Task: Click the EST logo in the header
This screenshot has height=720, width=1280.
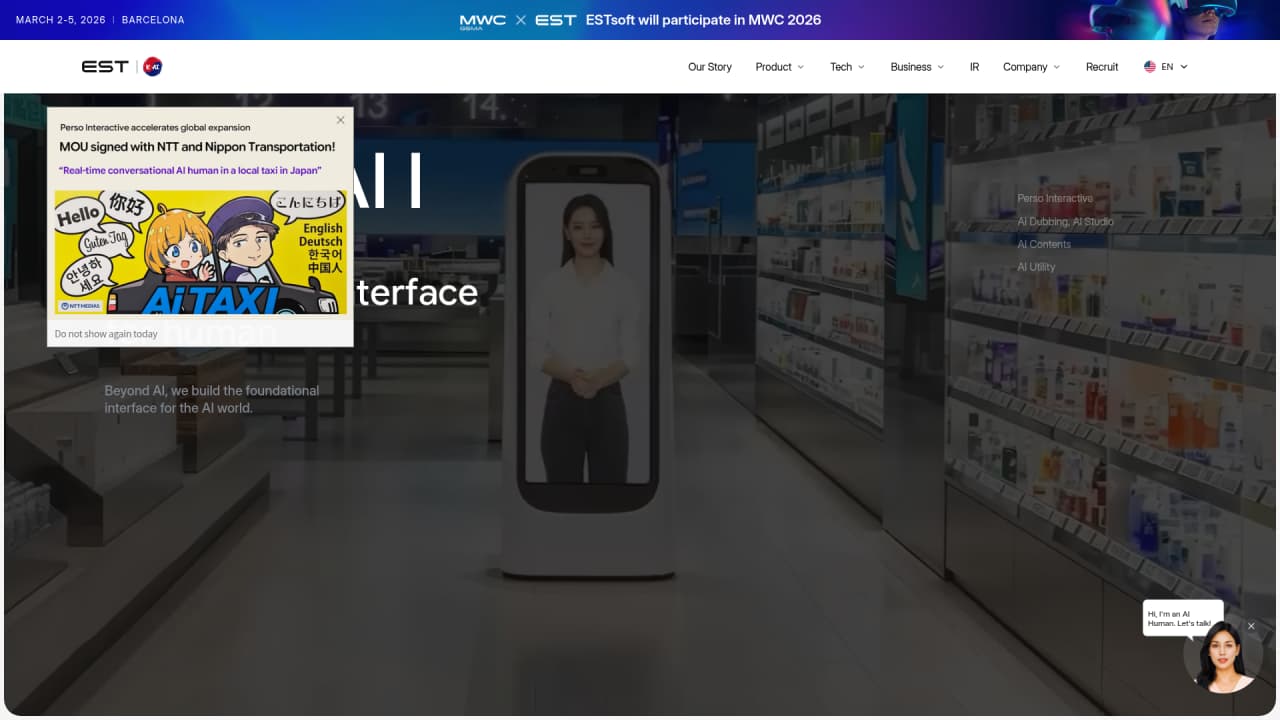Action: (x=105, y=67)
